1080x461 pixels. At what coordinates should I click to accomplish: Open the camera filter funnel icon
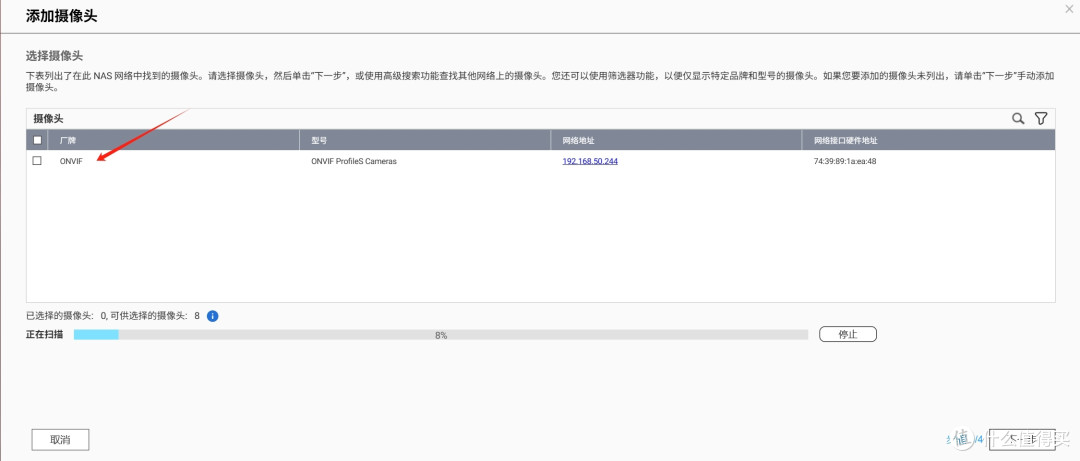[x=1041, y=119]
